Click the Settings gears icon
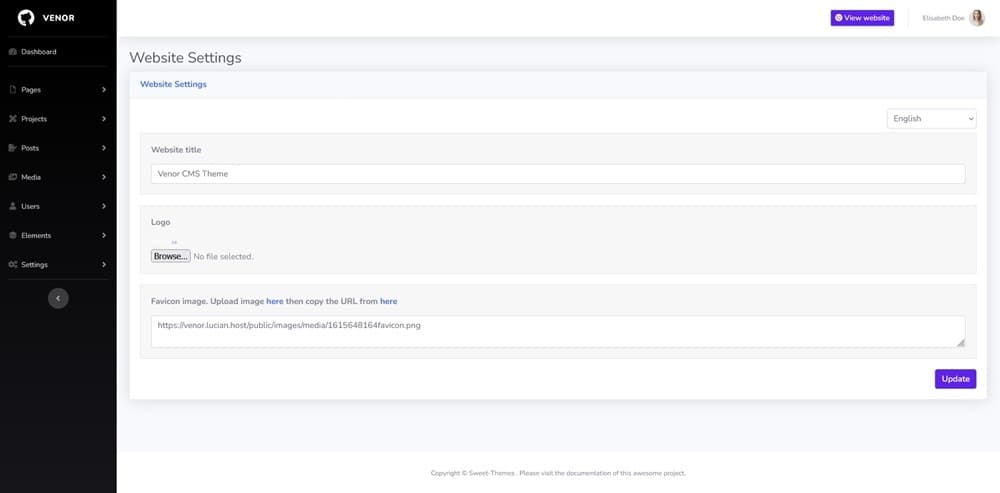Image resolution: width=1000 pixels, height=493 pixels. point(12,265)
